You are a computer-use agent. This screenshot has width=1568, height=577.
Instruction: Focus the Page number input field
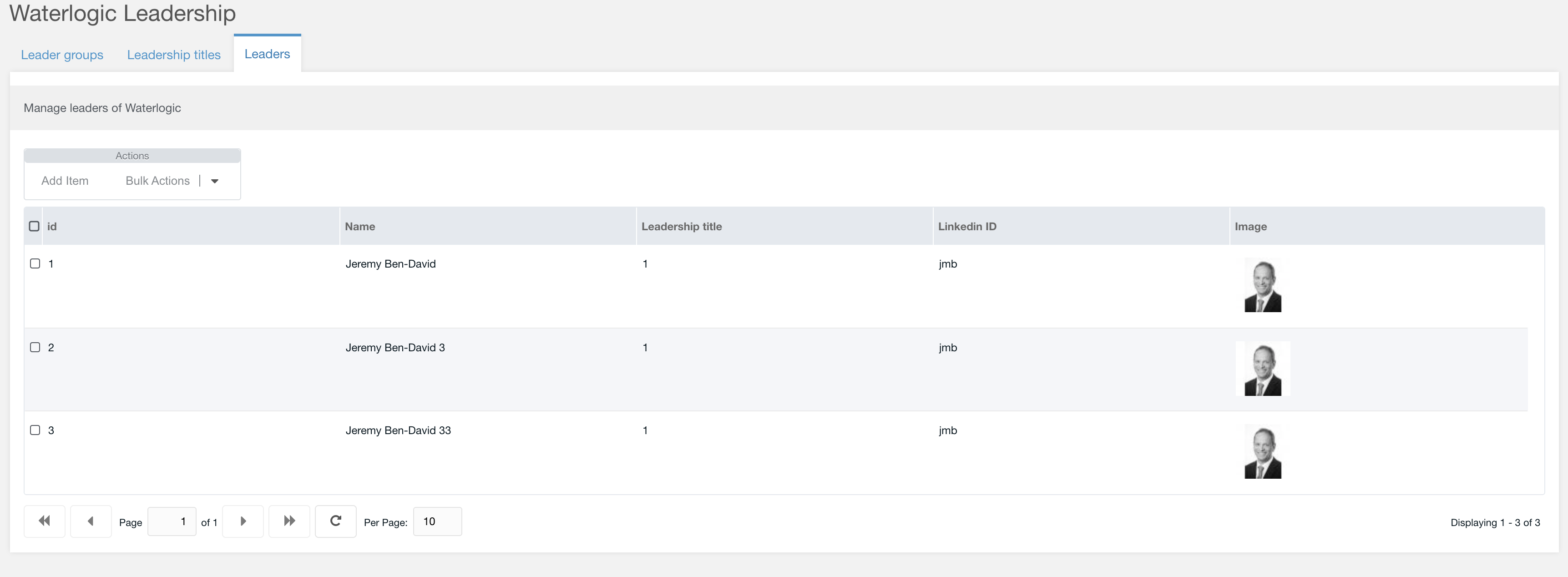pos(172,521)
